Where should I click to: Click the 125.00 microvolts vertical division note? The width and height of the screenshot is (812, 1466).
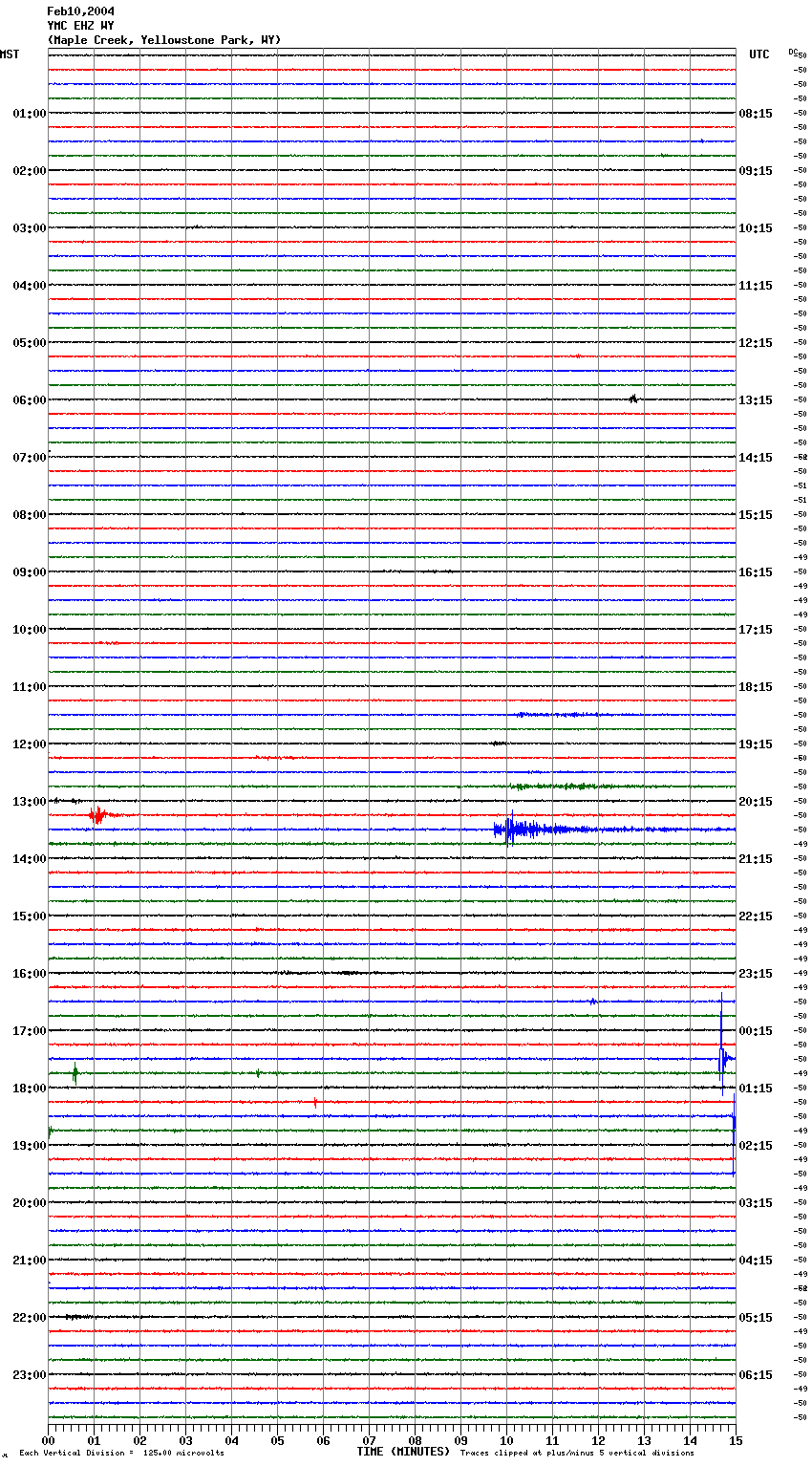(121, 1453)
